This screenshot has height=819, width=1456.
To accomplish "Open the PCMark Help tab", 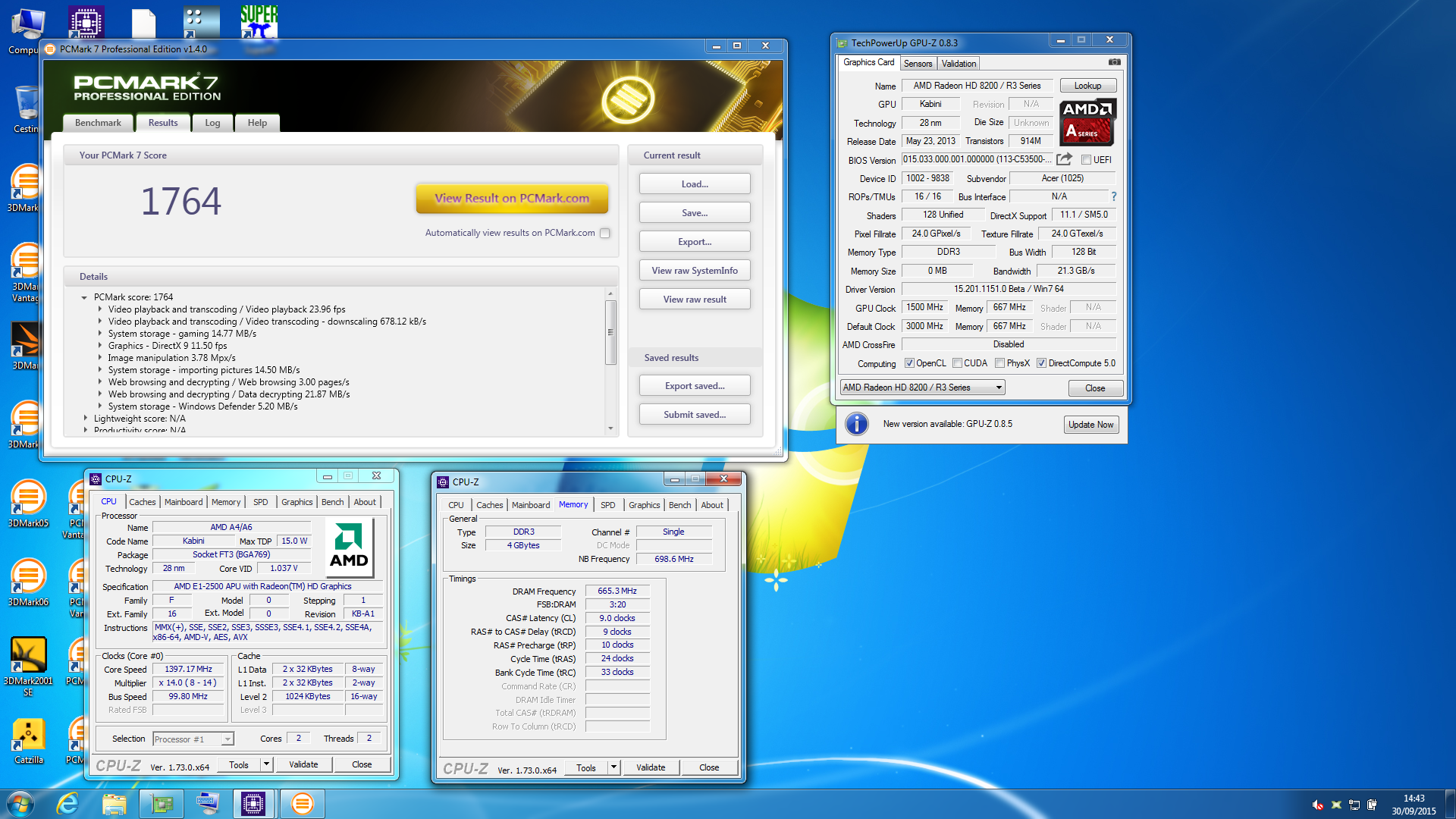I will [257, 123].
